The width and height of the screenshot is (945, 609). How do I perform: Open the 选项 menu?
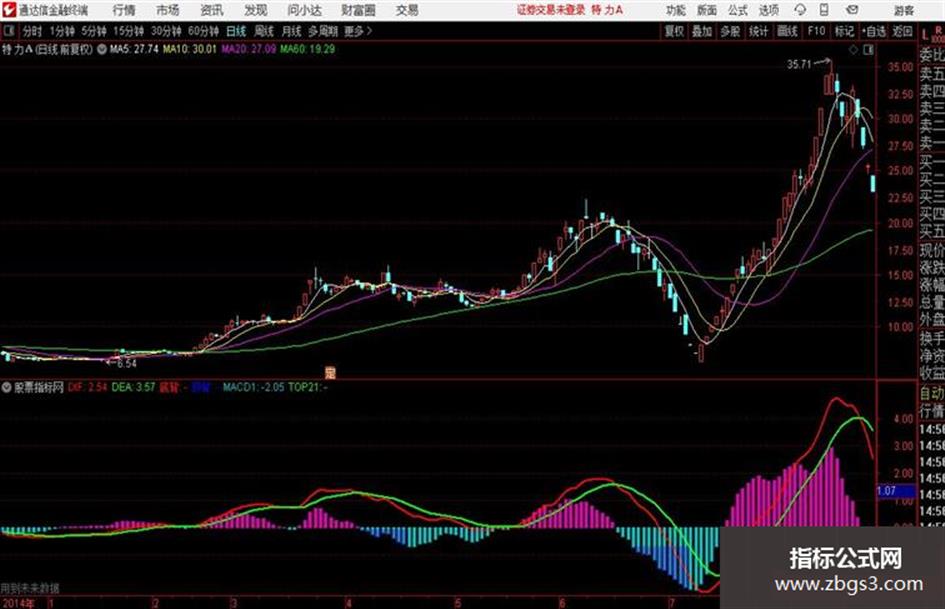[x=768, y=10]
